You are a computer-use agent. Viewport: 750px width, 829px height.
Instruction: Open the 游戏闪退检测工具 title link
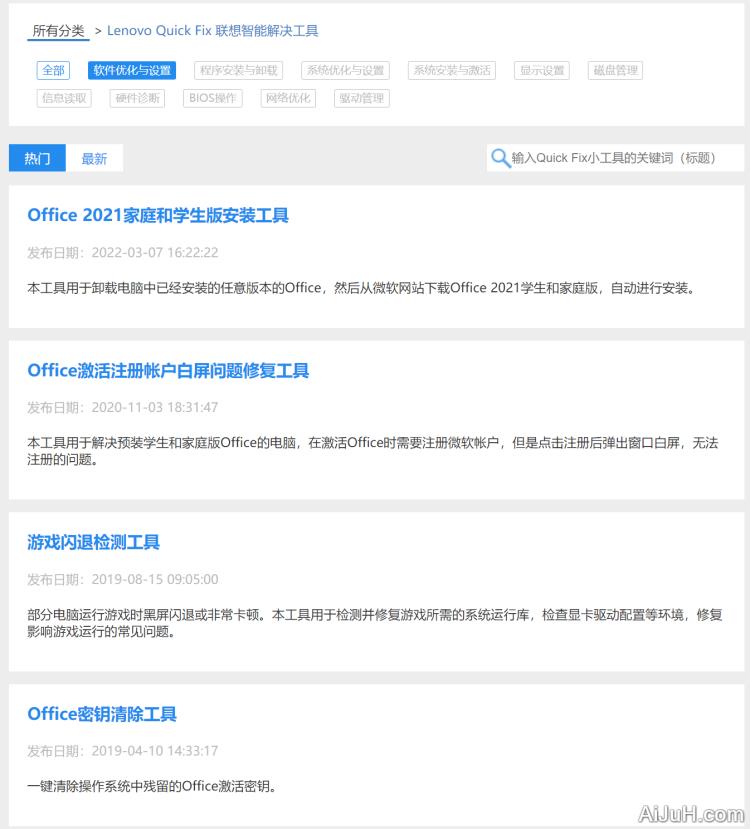tap(93, 542)
